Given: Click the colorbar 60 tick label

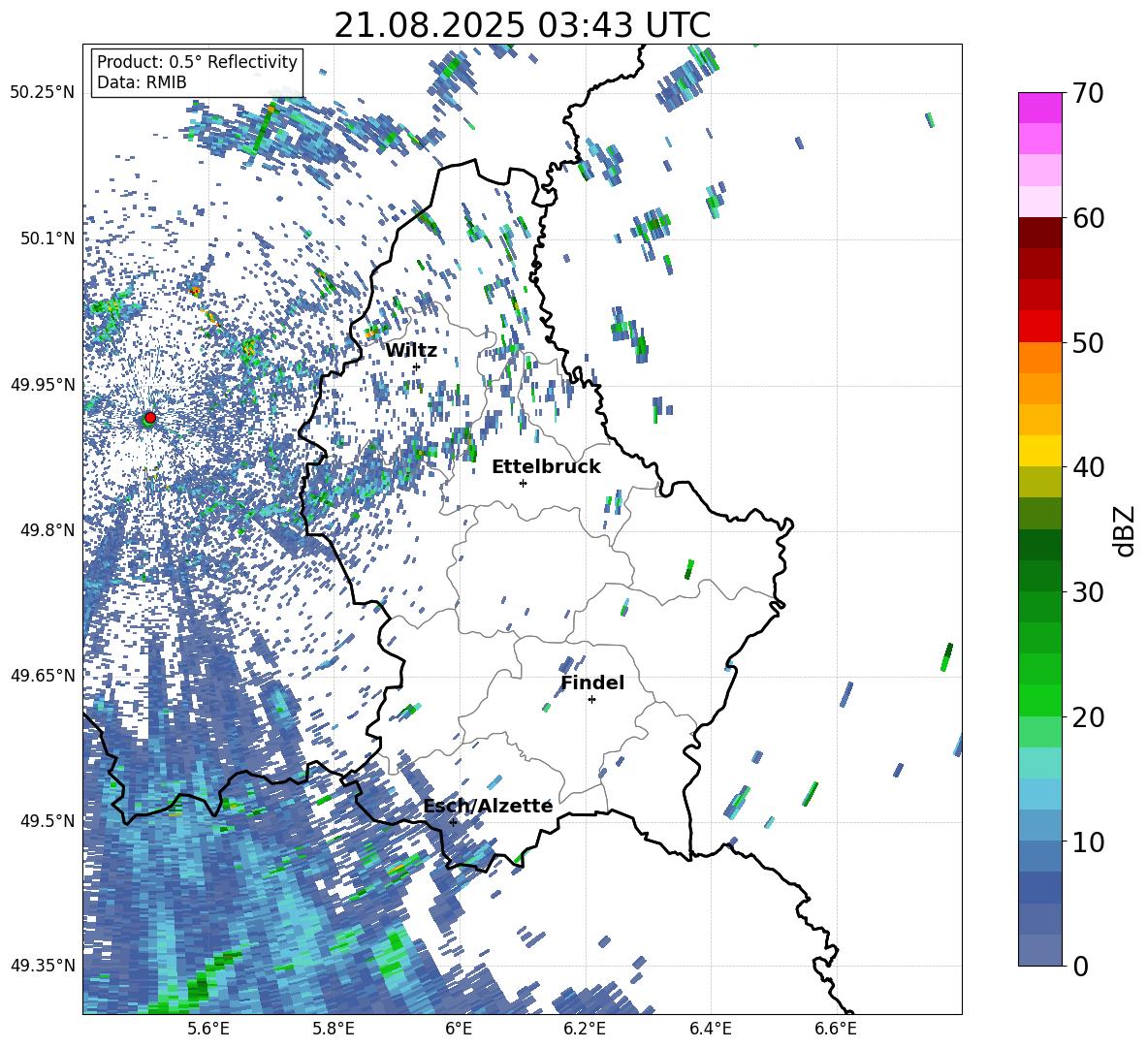Looking at the screenshot, I should click(x=1088, y=218).
